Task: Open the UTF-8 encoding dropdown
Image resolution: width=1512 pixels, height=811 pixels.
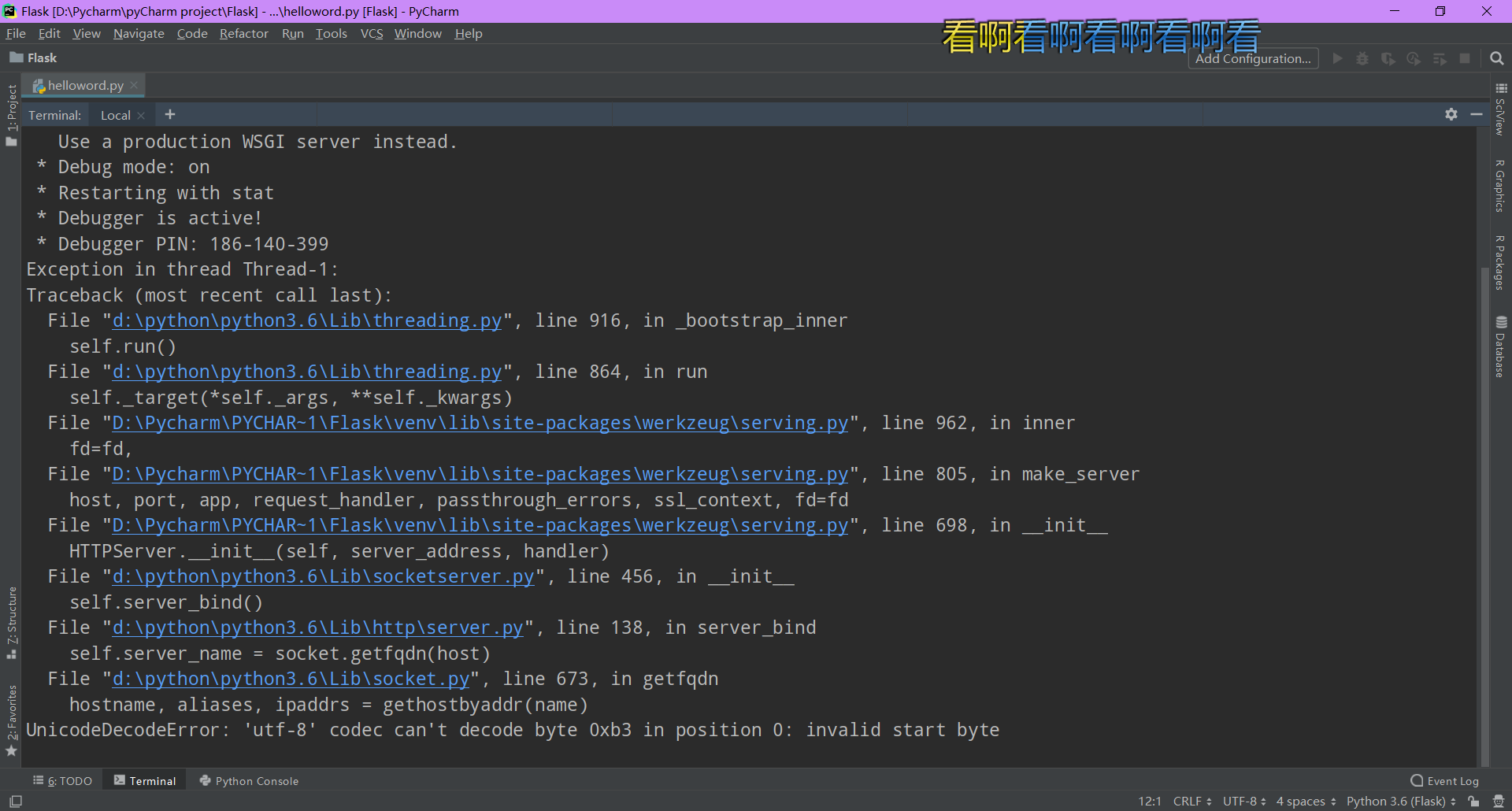Action: click(1244, 802)
